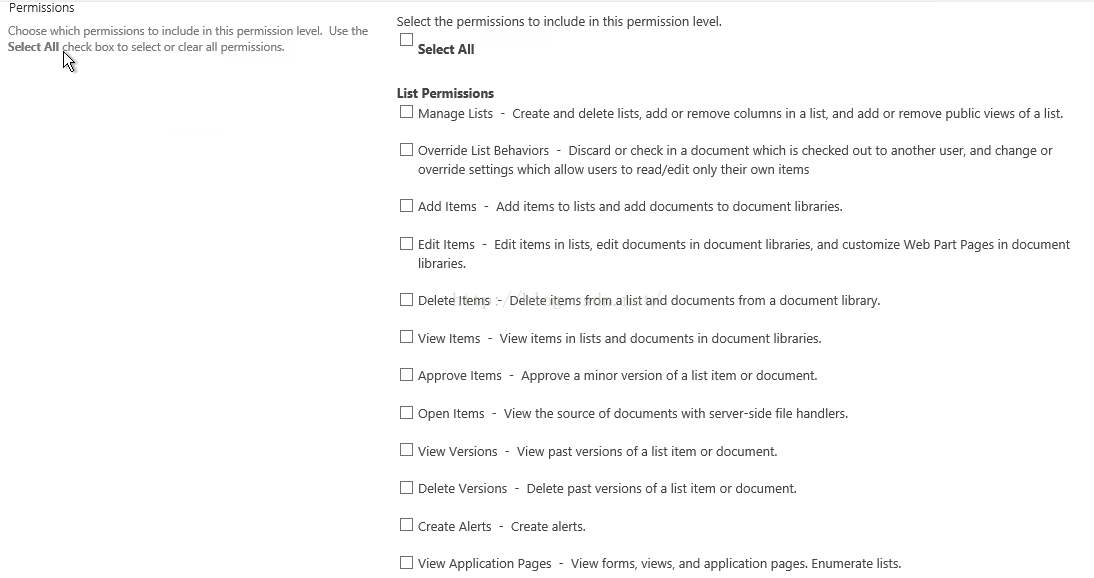Tick the Delete Items checkbox

click(406, 299)
